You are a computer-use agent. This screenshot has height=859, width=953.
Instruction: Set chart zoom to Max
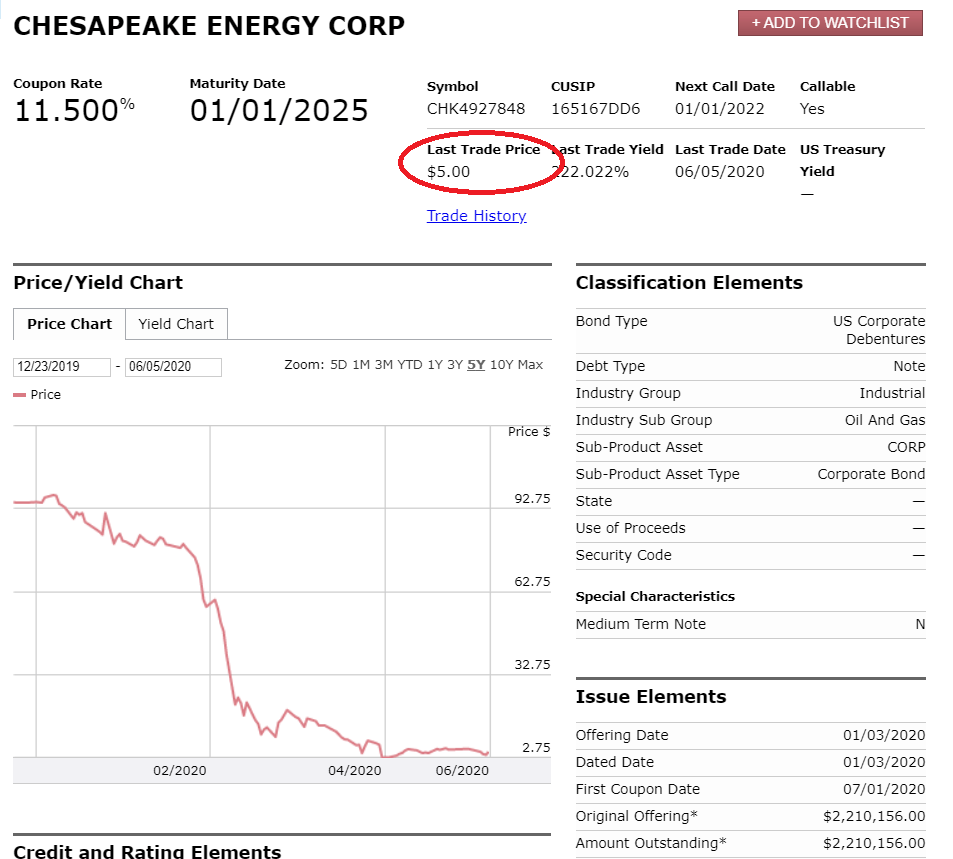coord(530,365)
